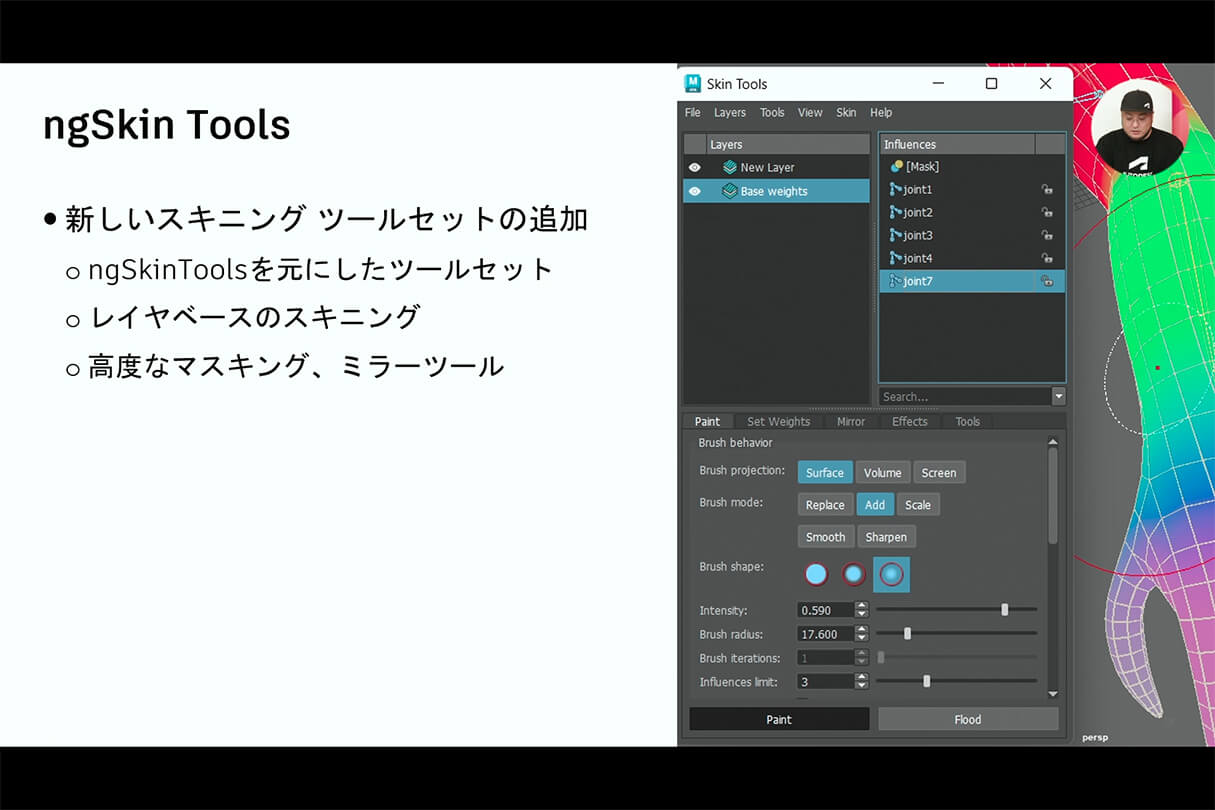1215x810 pixels.
Task: Click the [Mask] influence icon
Action: [x=897, y=167]
